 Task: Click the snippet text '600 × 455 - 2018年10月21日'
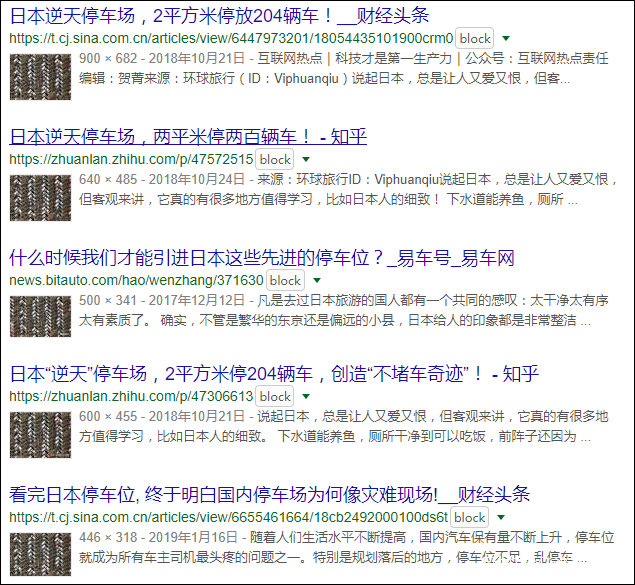(162, 416)
